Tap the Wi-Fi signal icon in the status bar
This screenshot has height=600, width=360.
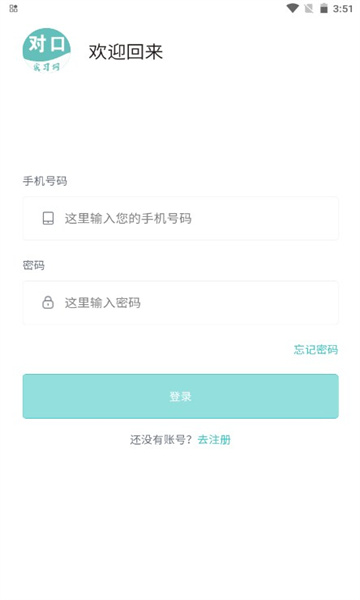coord(293,8)
